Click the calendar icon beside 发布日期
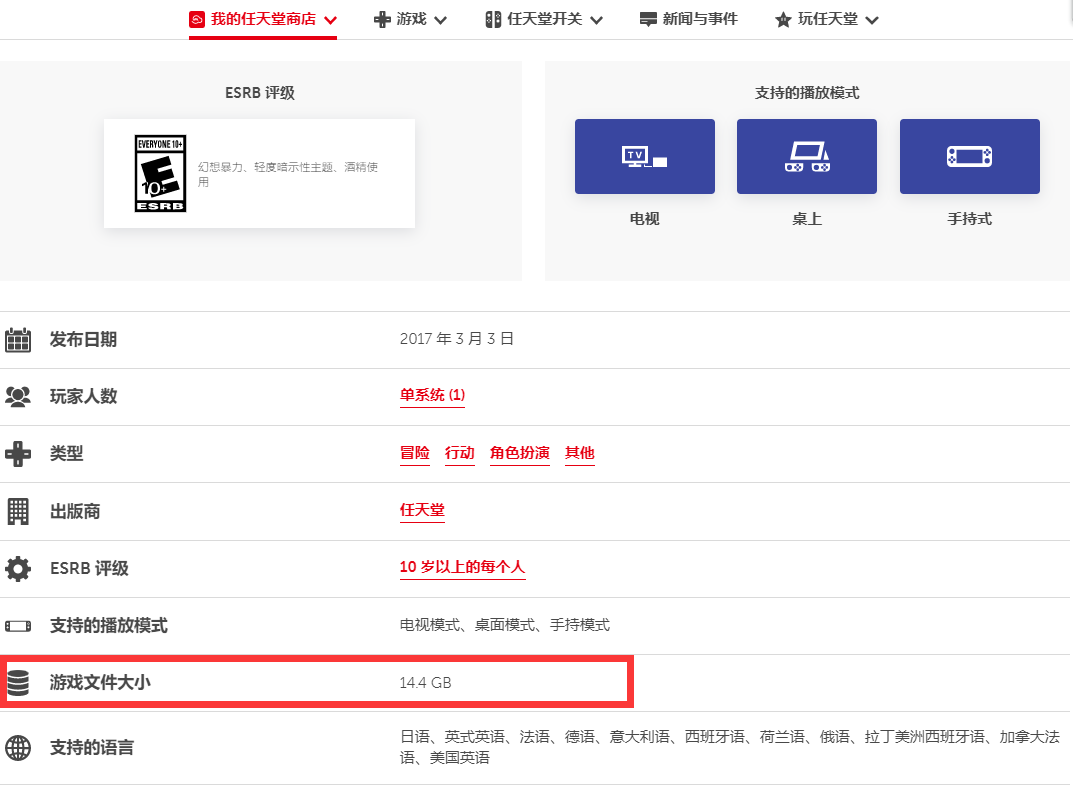This screenshot has width=1073, height=788. tap(18, 339)
